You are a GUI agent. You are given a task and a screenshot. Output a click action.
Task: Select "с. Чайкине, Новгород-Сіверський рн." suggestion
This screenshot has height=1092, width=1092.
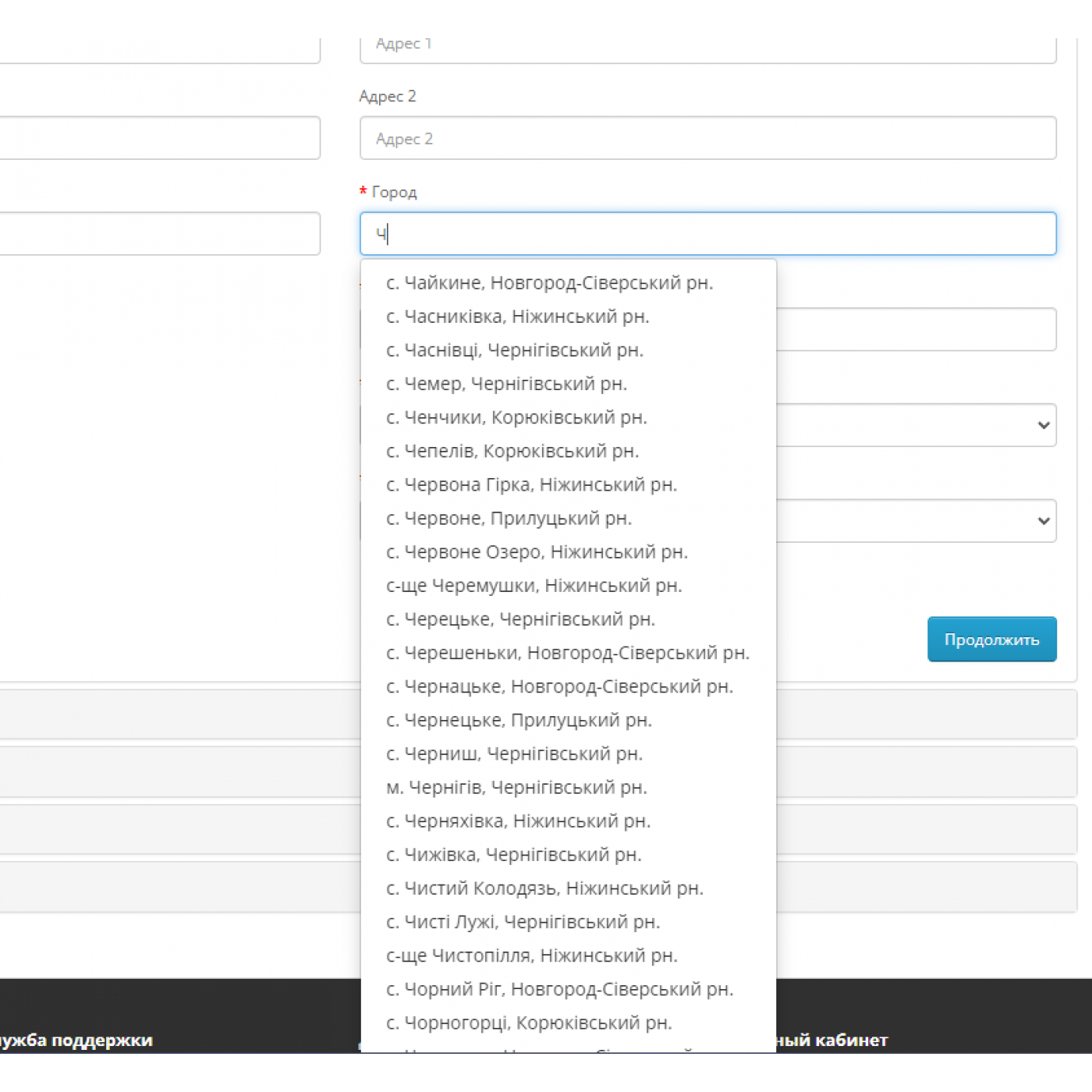(x=549, y=283)
